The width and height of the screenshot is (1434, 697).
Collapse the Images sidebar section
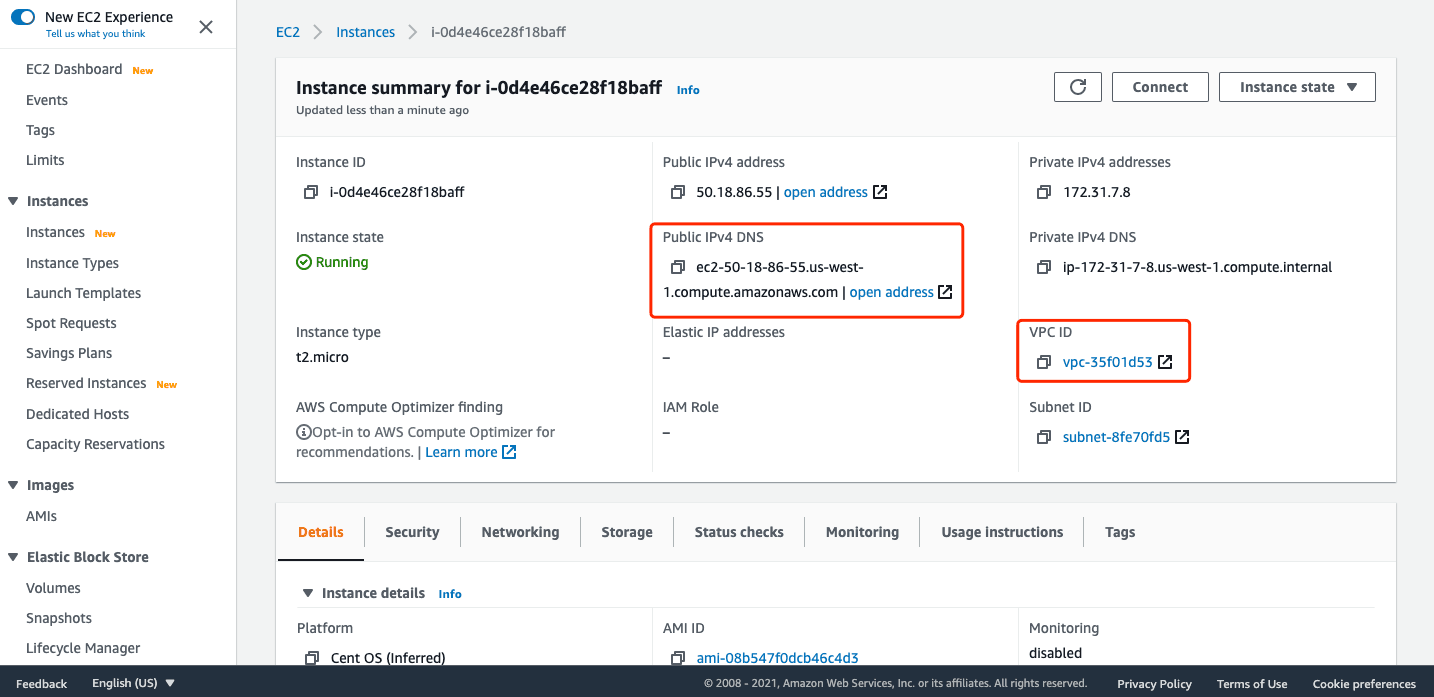[x=13, y=485]
